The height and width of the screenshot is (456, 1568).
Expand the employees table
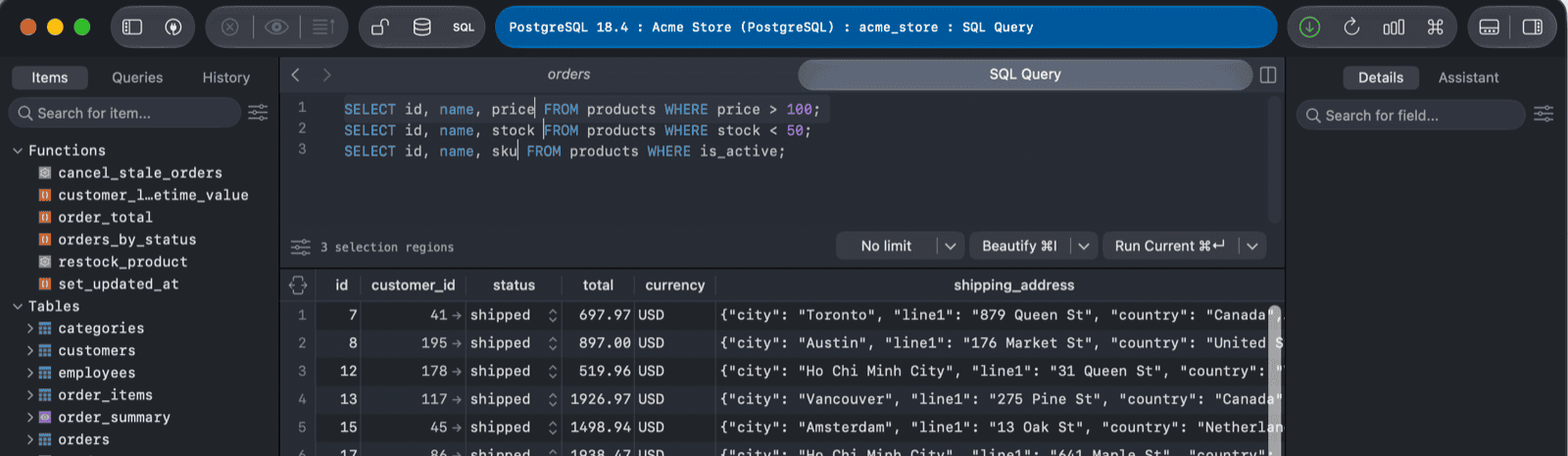click(x=30, y=373)
